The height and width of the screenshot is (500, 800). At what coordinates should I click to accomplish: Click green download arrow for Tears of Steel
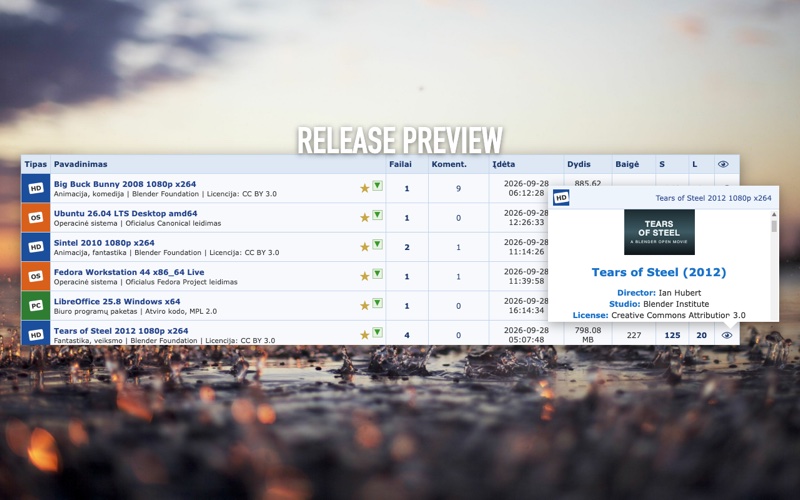pyautogui.click(x=378, y=332)
